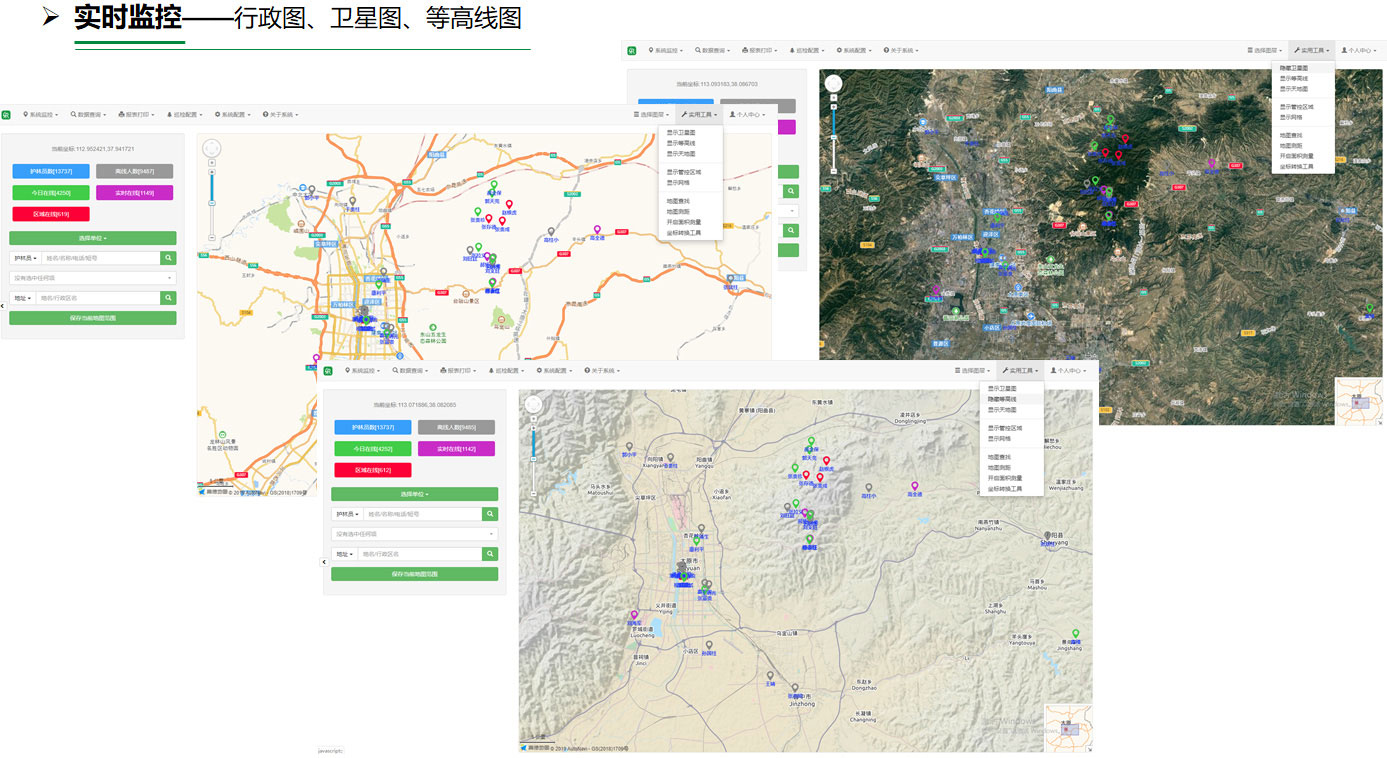Open 护林员 type dropdown in road map window

[25, 258]
